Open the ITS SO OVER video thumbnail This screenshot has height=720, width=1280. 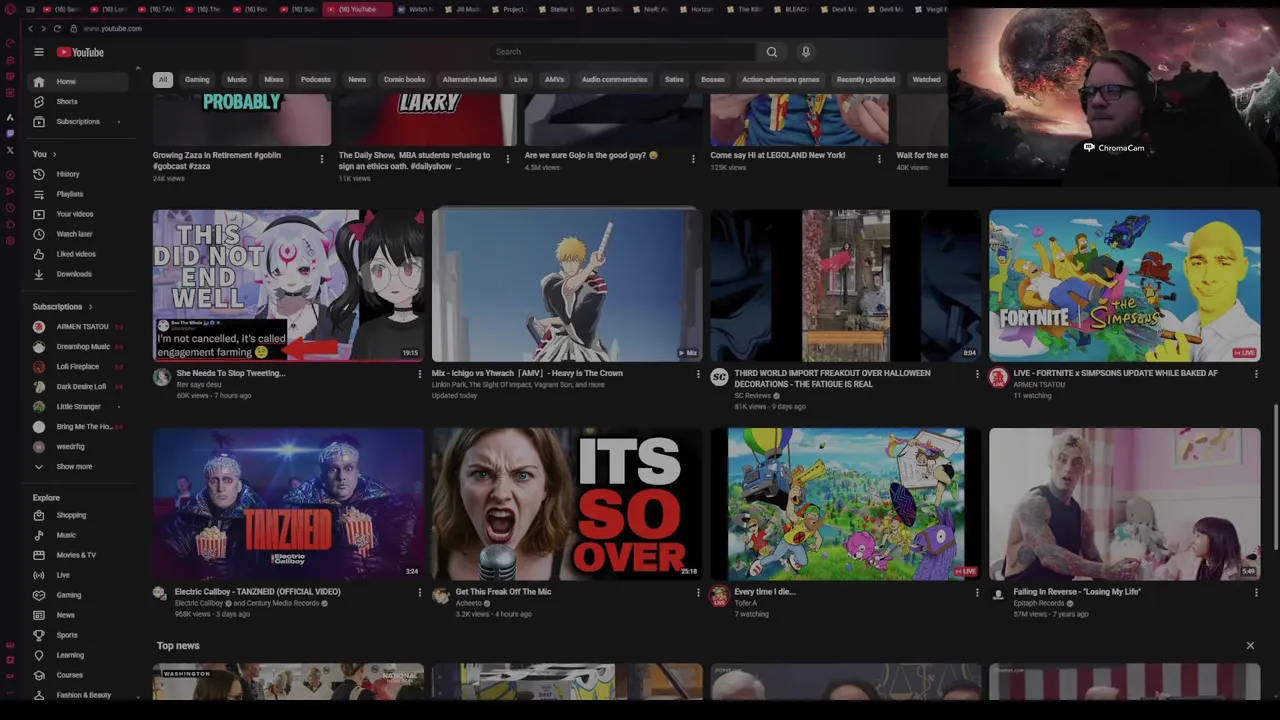click(x=567, y=504)
